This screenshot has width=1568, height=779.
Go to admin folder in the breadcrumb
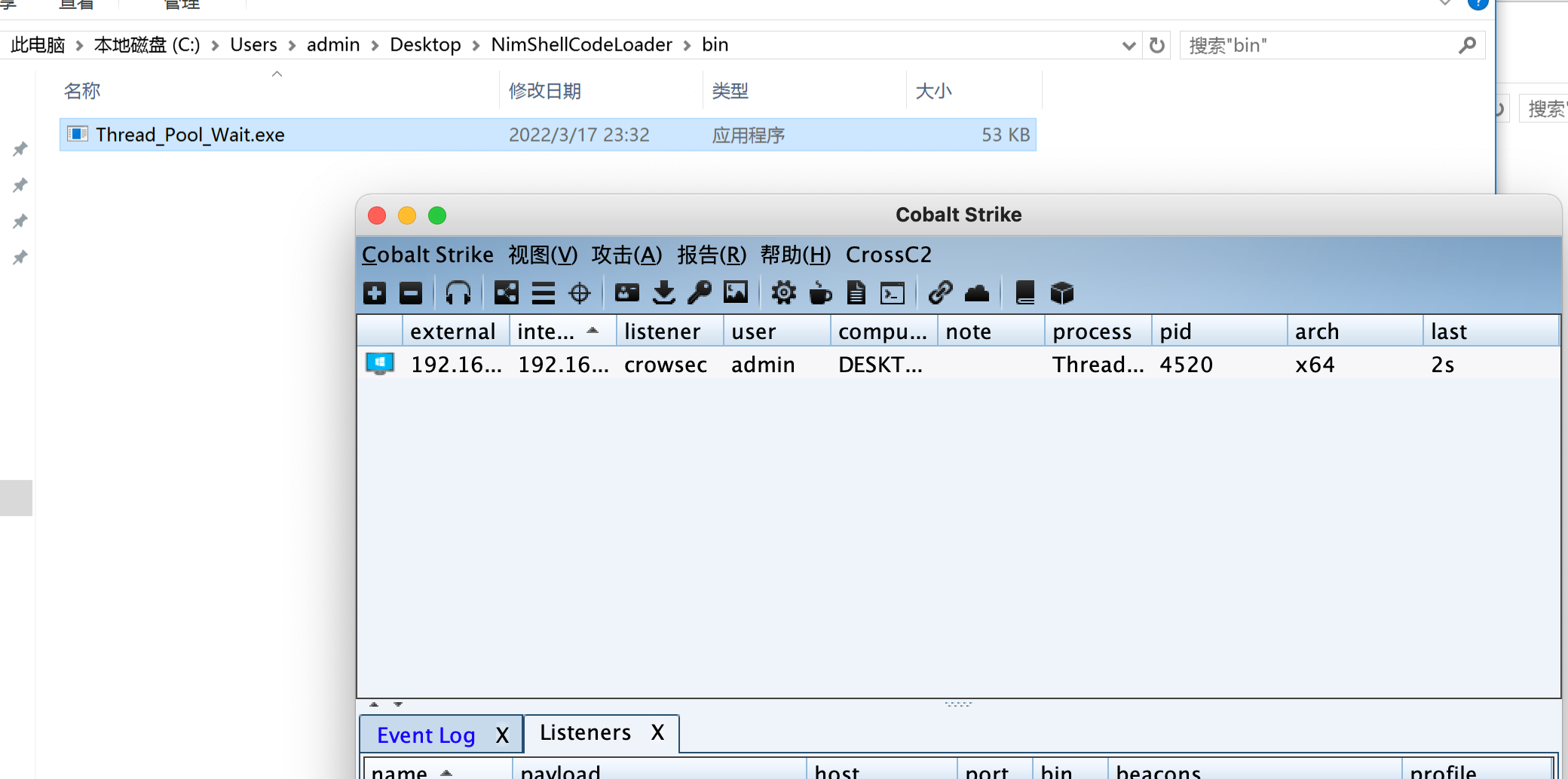click(333, 45)
